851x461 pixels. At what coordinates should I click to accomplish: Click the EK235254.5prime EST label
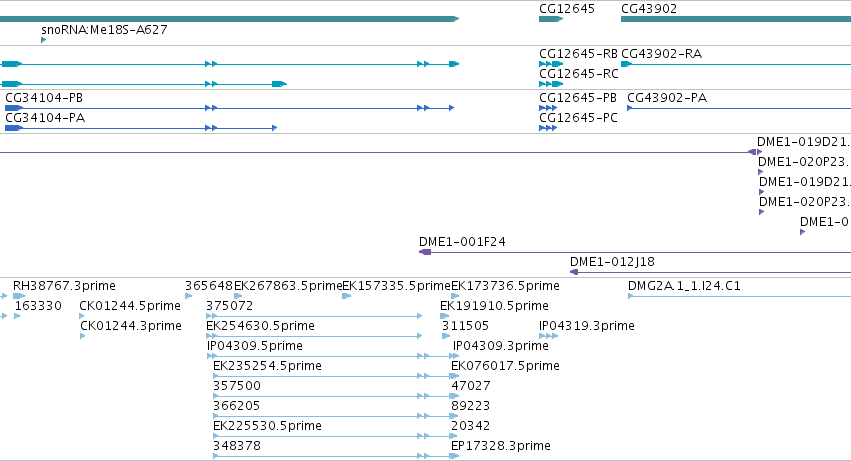267,366
